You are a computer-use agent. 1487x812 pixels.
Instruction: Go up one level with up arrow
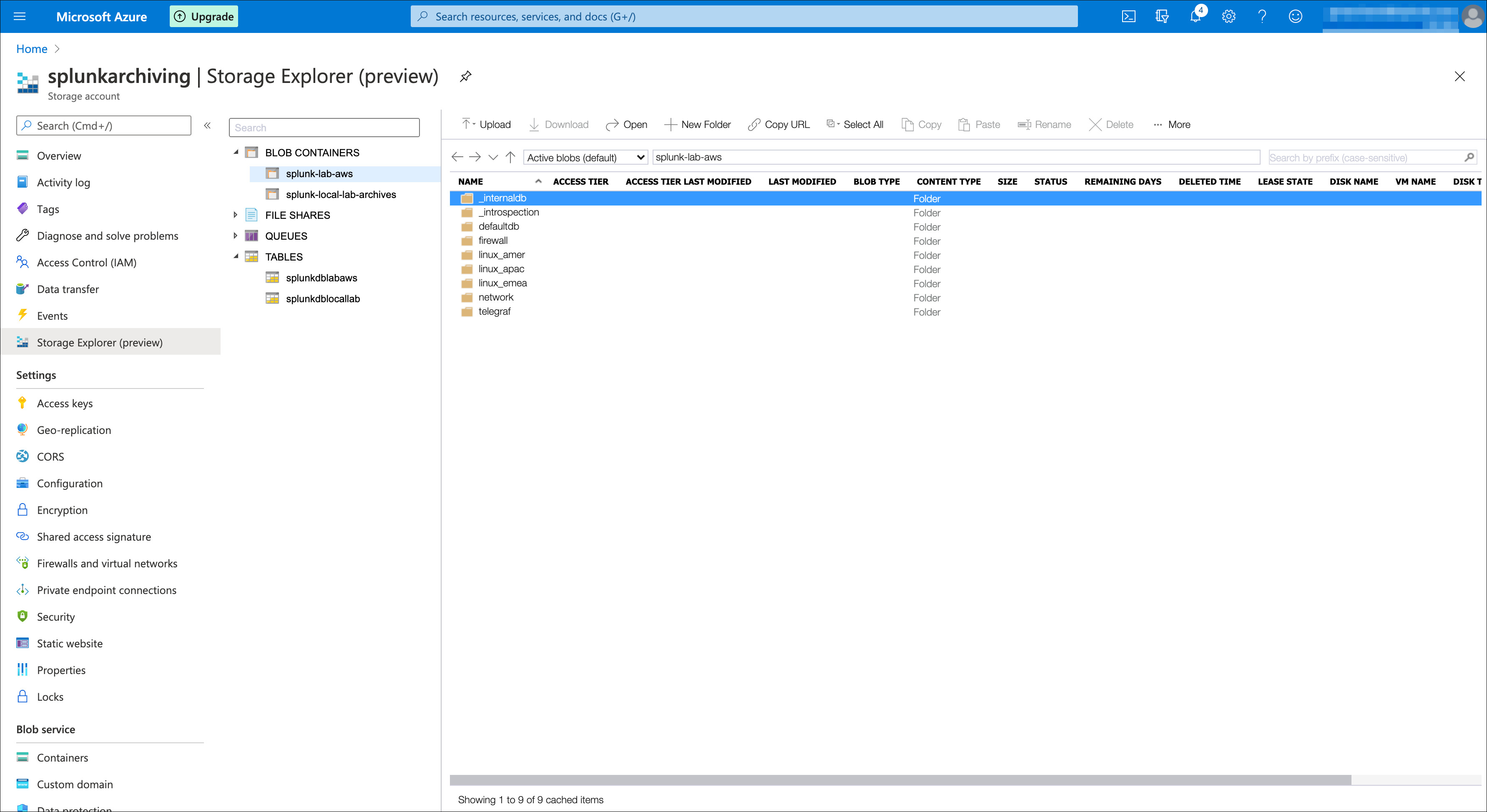point(510,157)
